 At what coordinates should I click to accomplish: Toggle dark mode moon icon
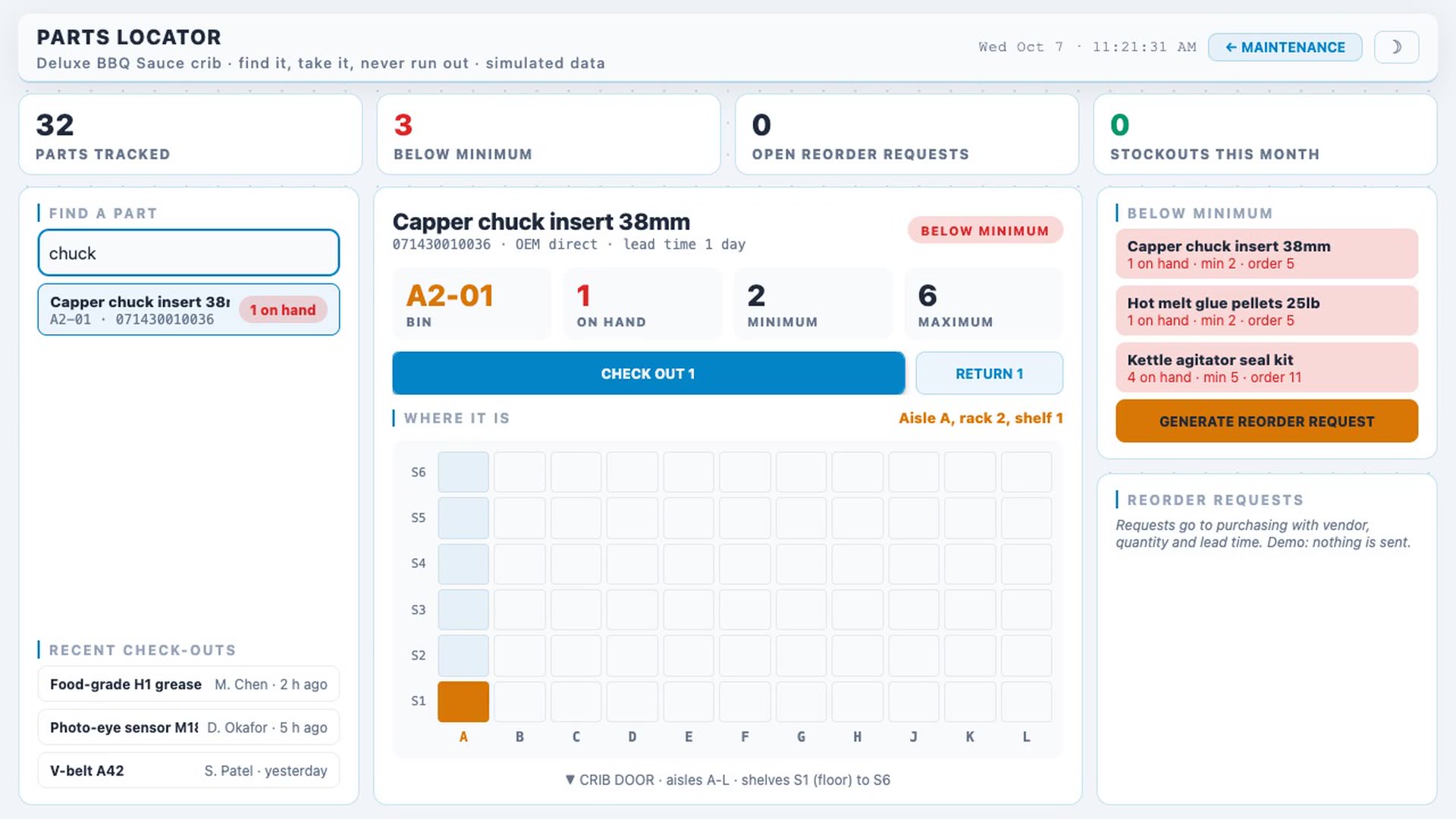tap(1396, 47)
